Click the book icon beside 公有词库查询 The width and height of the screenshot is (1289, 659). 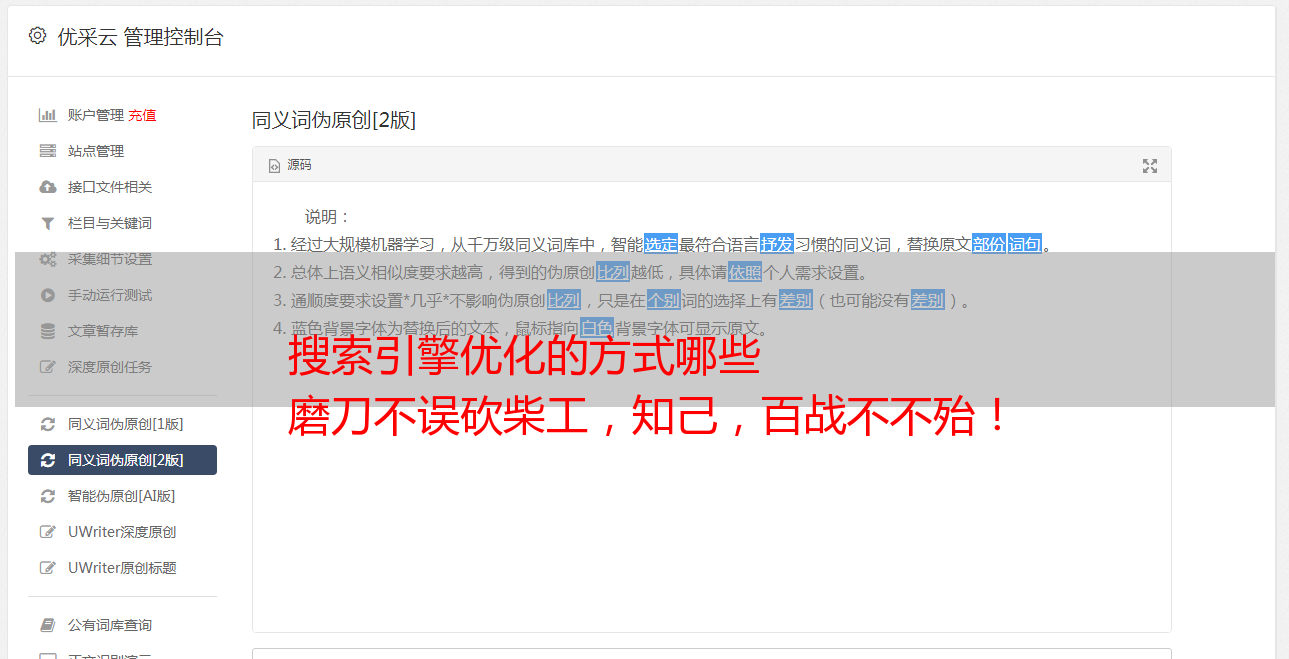(47, 625)
